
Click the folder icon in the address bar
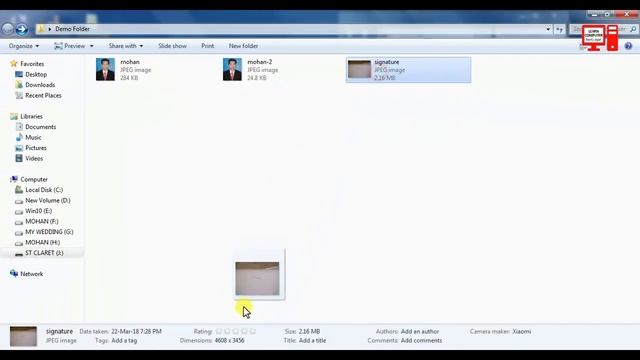coord(40,29)
